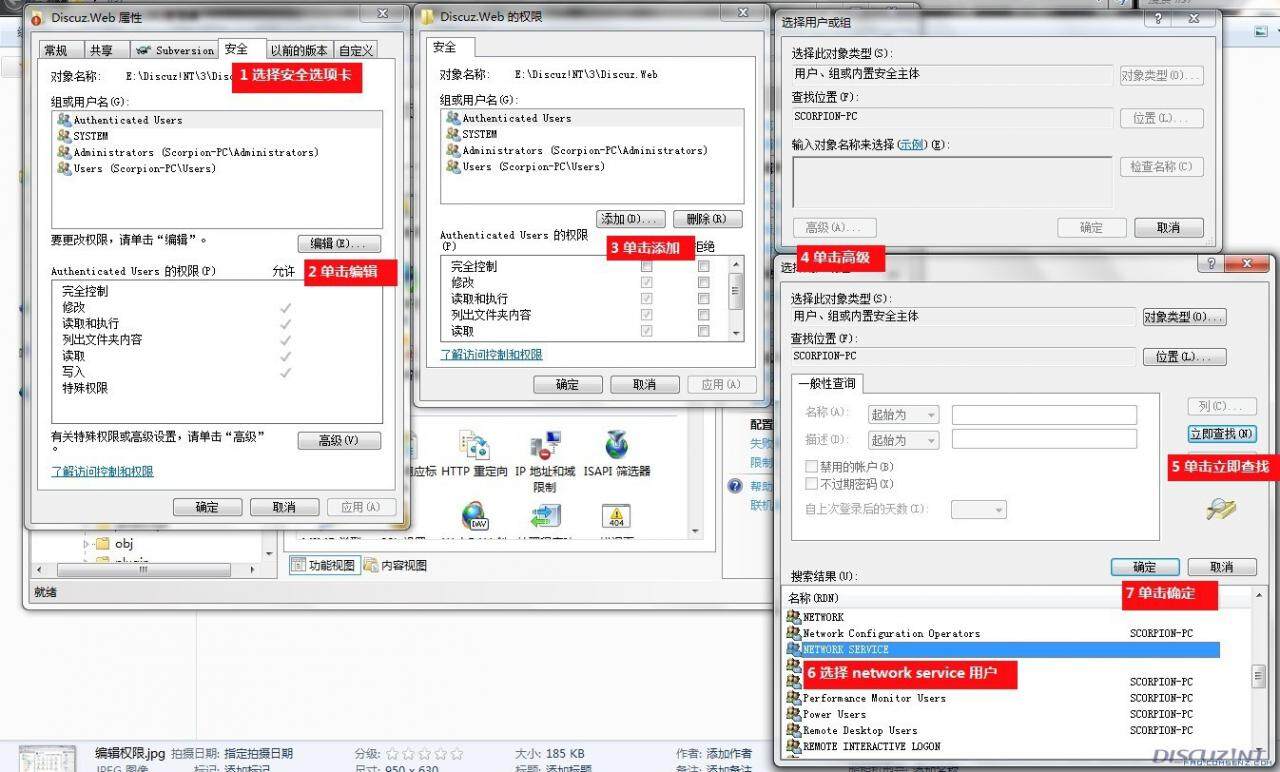Click the group icon beside Remote Desktop Users
The height and width of the screenshot is (772, 1280).
click(794, 730)
